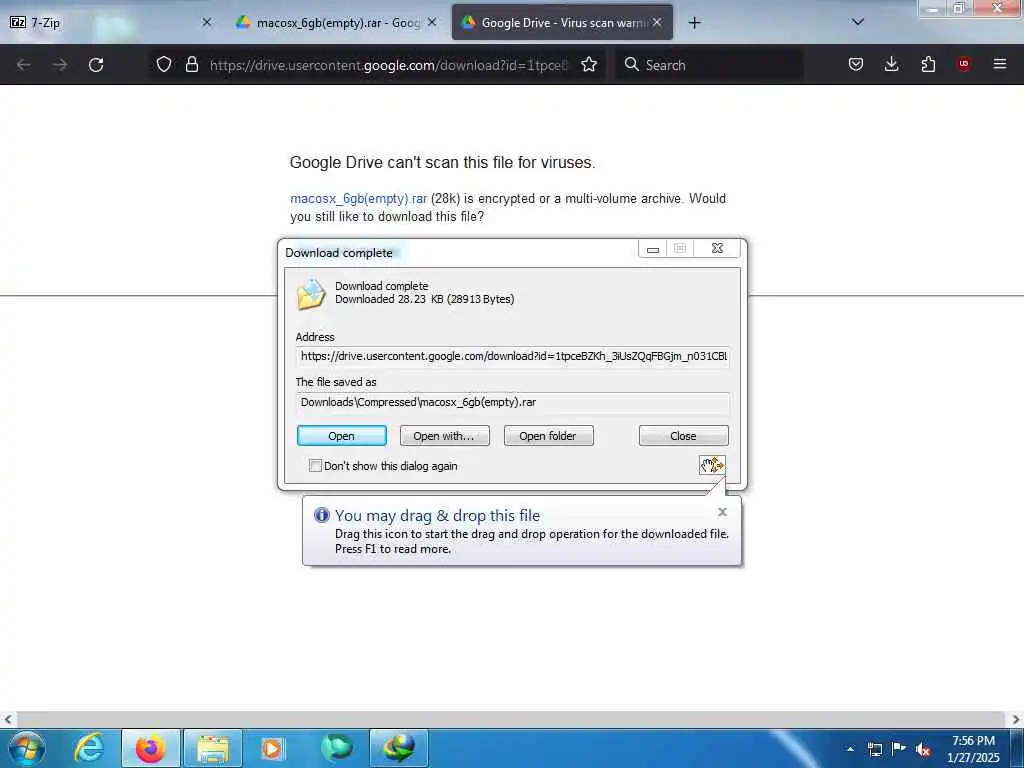Viewport: 1024px width, 768px height.
Task: Click the Open with... button
Action: pos(444,436)
